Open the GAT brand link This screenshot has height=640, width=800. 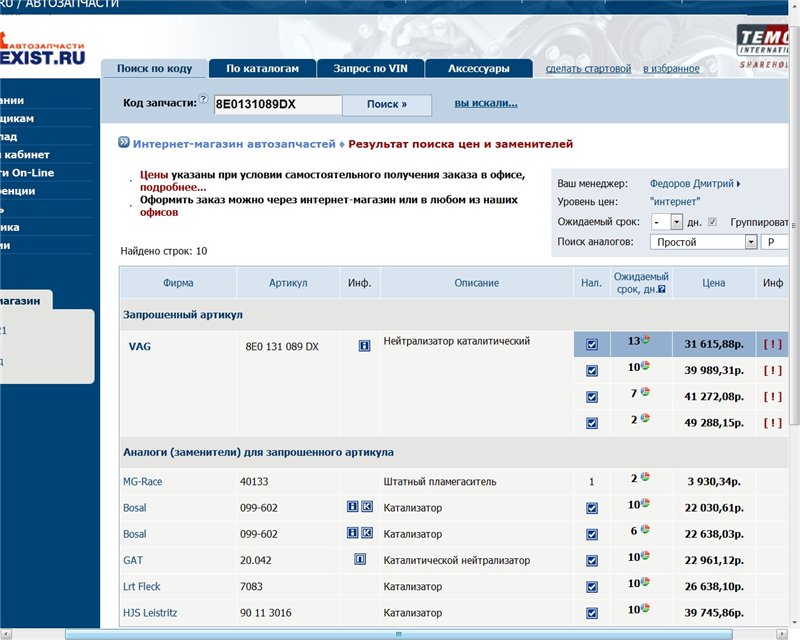[133, 560]
